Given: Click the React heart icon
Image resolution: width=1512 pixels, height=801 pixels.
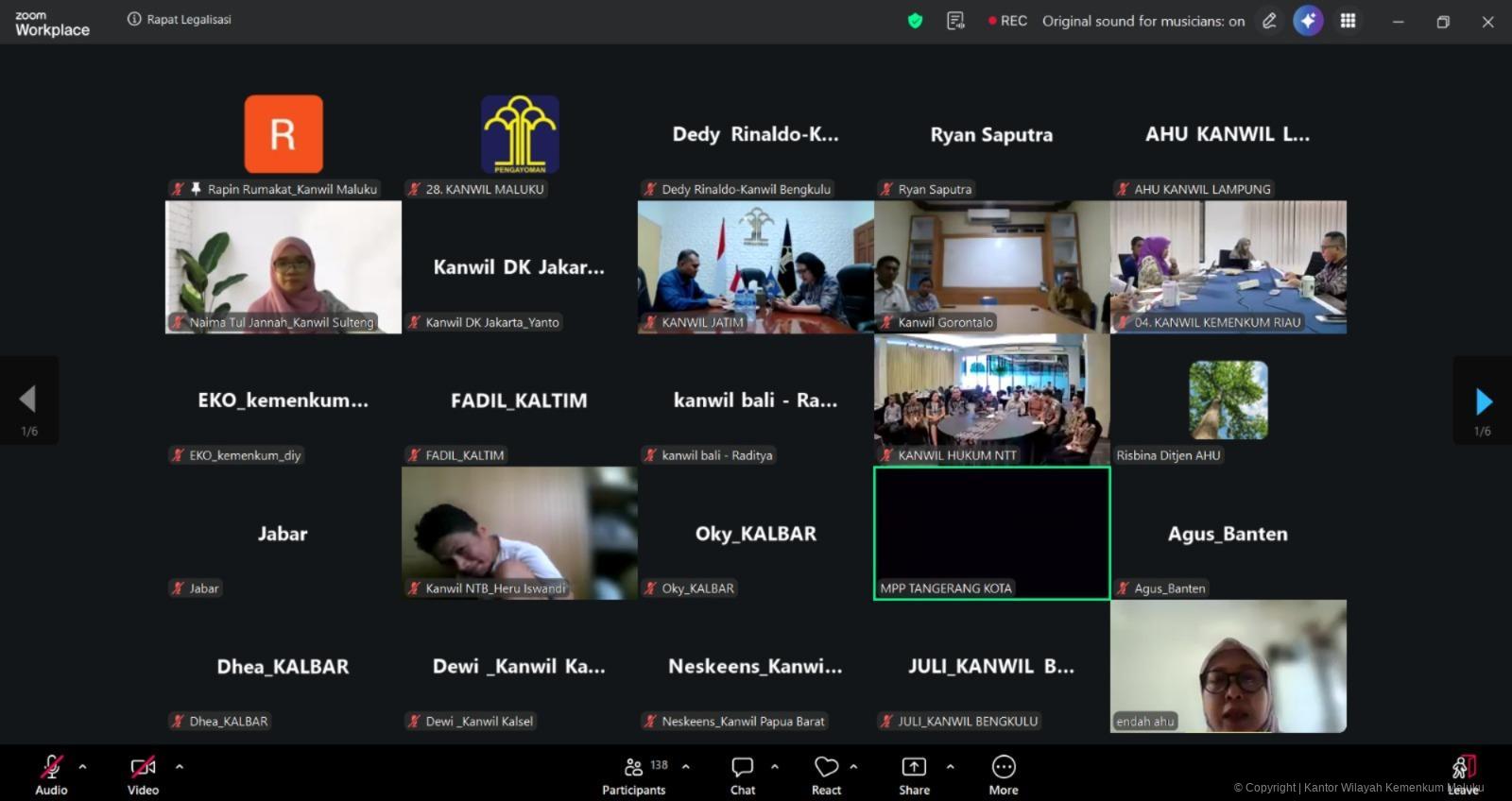Looking at the screenshot, I should 826,775.
